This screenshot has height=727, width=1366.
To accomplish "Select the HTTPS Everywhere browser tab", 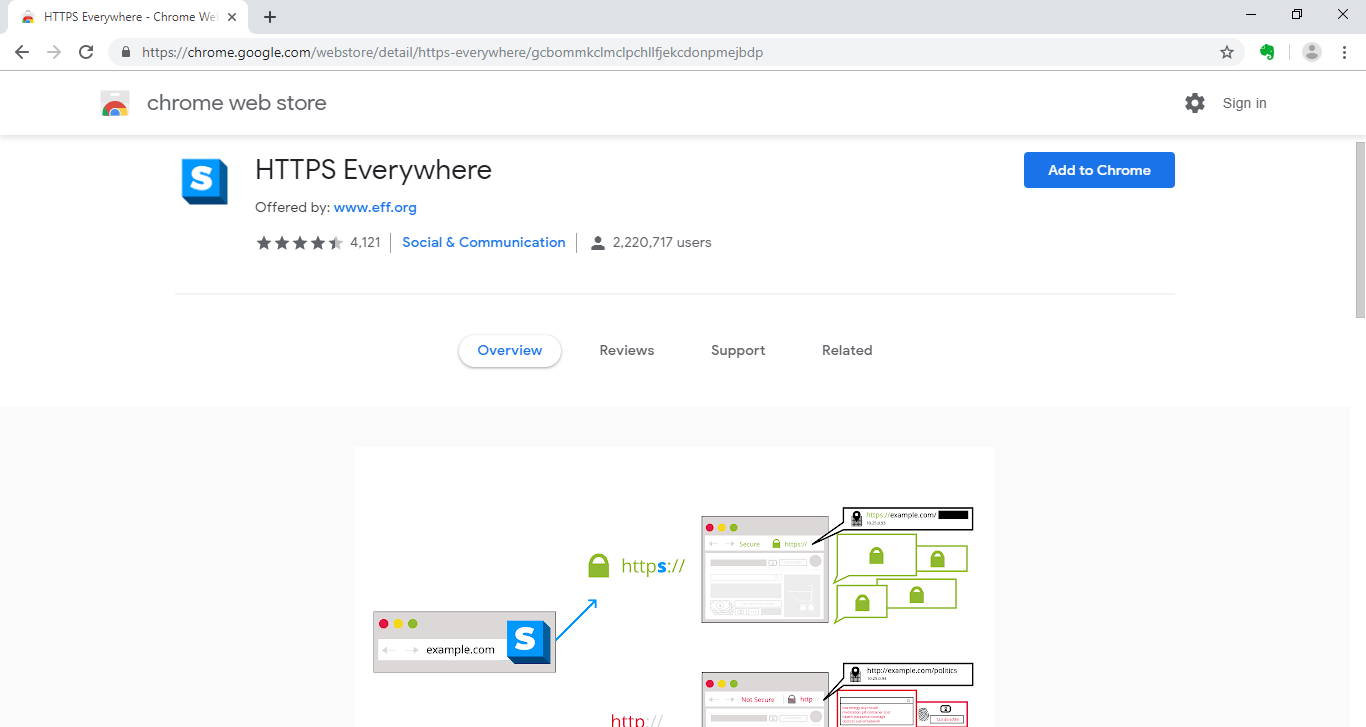I will pyautogui.click(x=130, y=17).
